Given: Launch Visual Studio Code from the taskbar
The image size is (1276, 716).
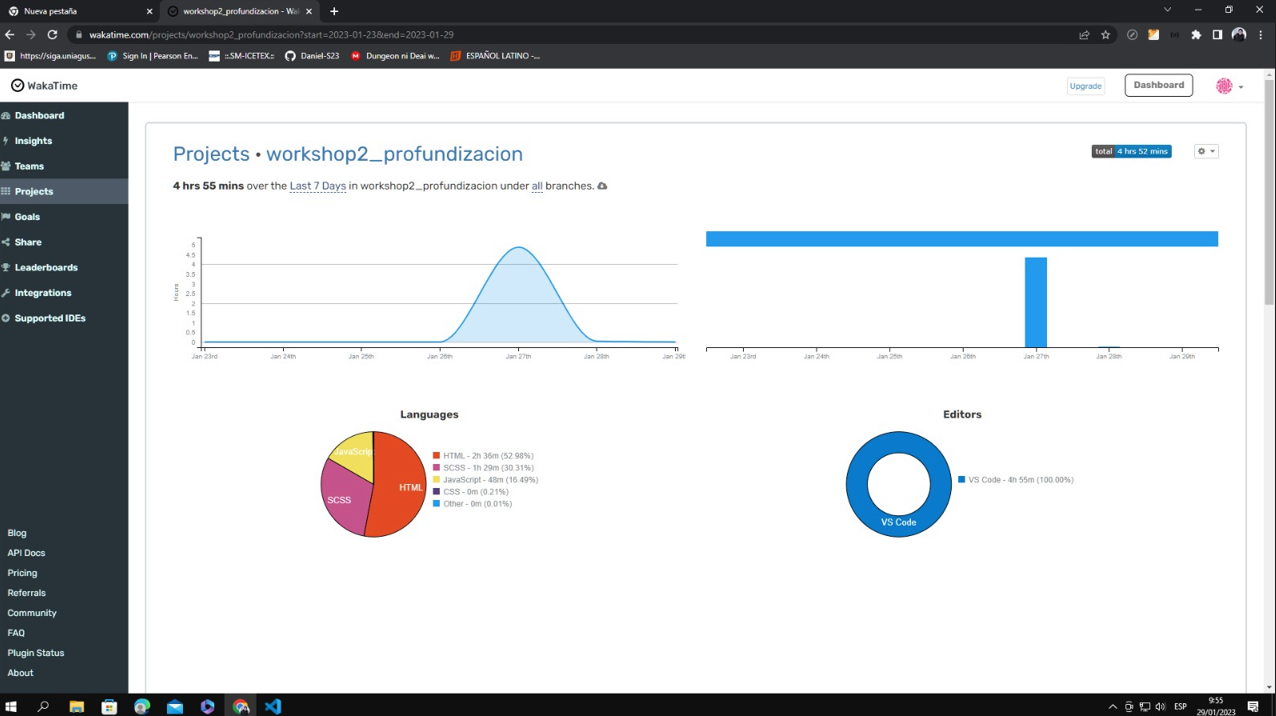Looking at the screenshot, I should [x=273, y=706].
